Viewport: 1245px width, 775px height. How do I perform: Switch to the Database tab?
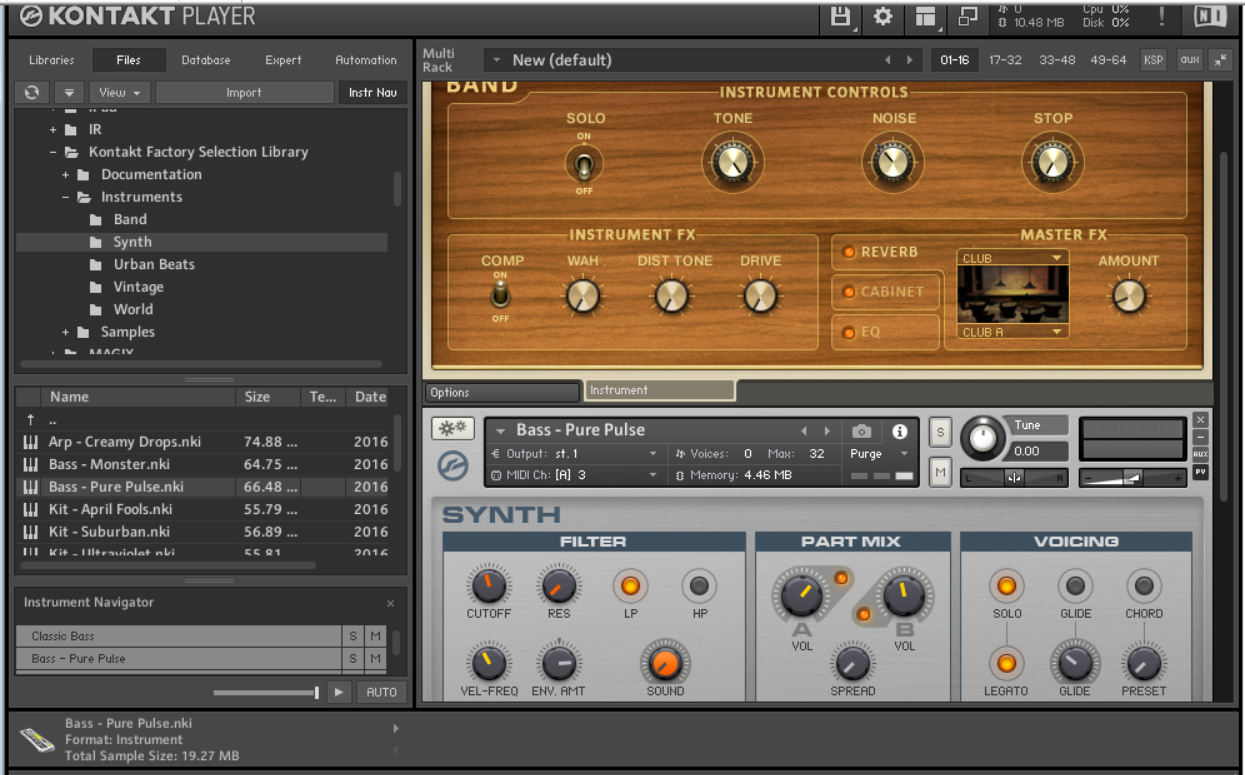[206, 60]
